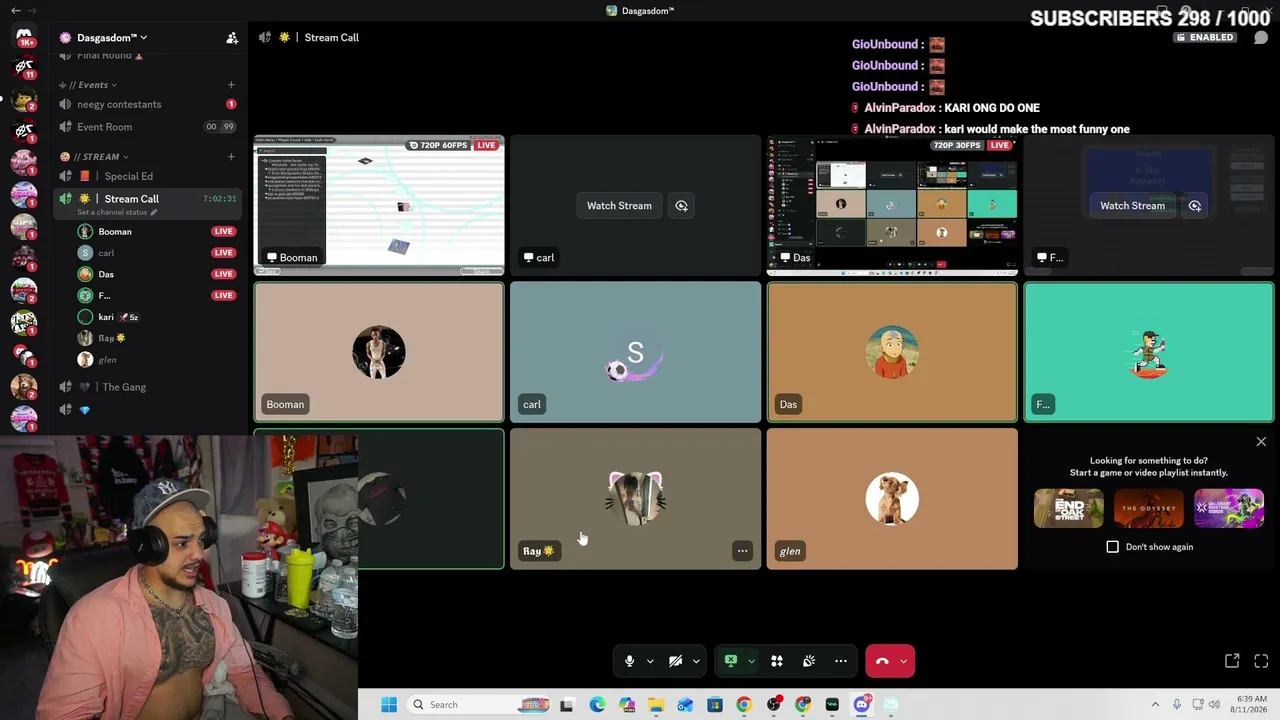Add a channel to the STREAM category
Screen dimensions: 1280x720
231,157
